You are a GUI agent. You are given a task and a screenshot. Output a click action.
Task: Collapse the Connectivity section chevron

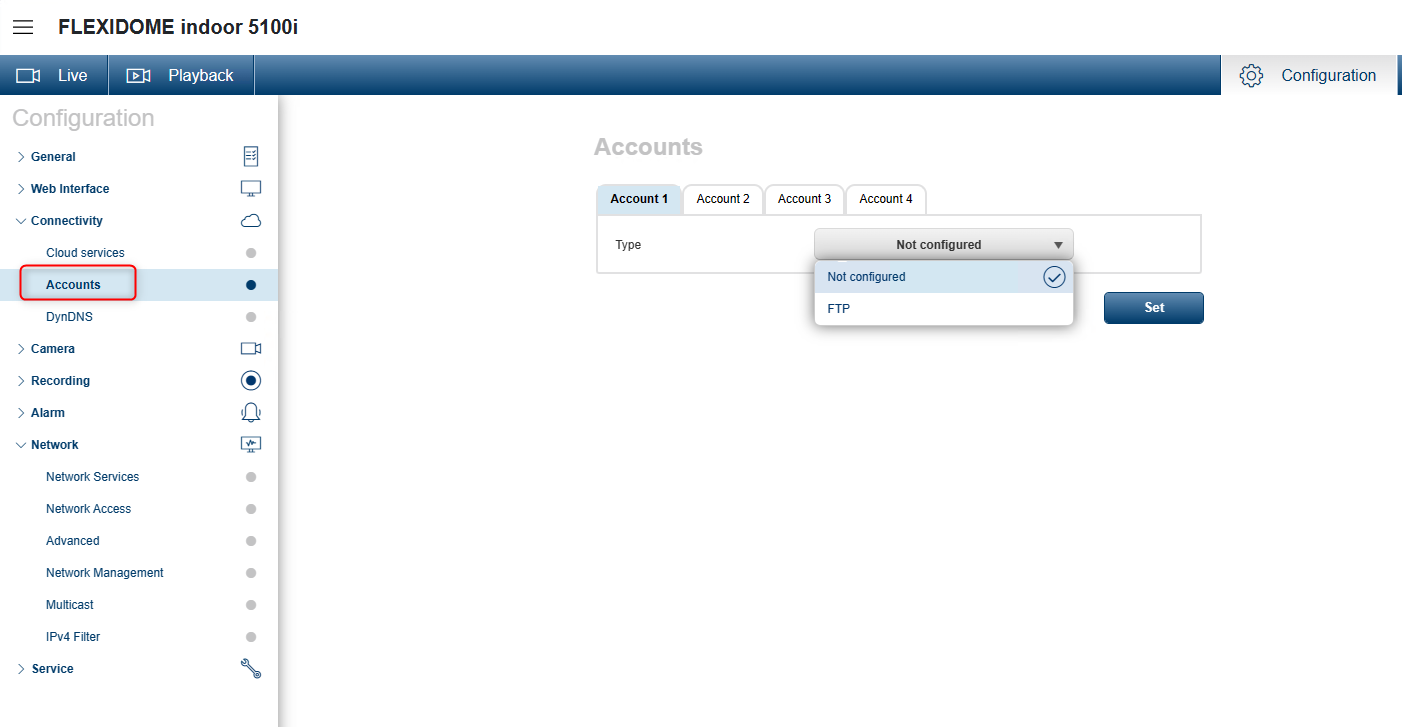point(21,221)
